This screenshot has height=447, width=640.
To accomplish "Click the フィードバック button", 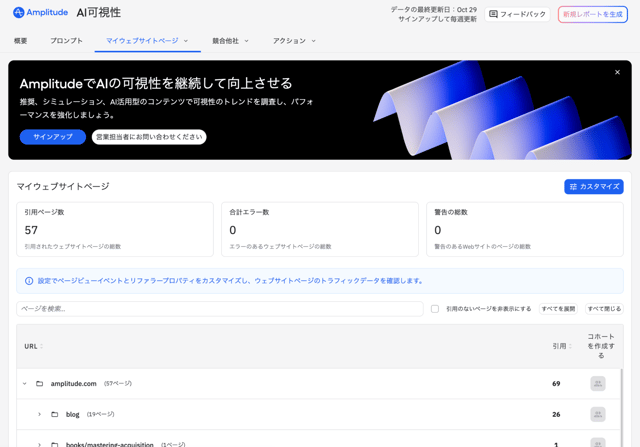I will click(517, 14).
